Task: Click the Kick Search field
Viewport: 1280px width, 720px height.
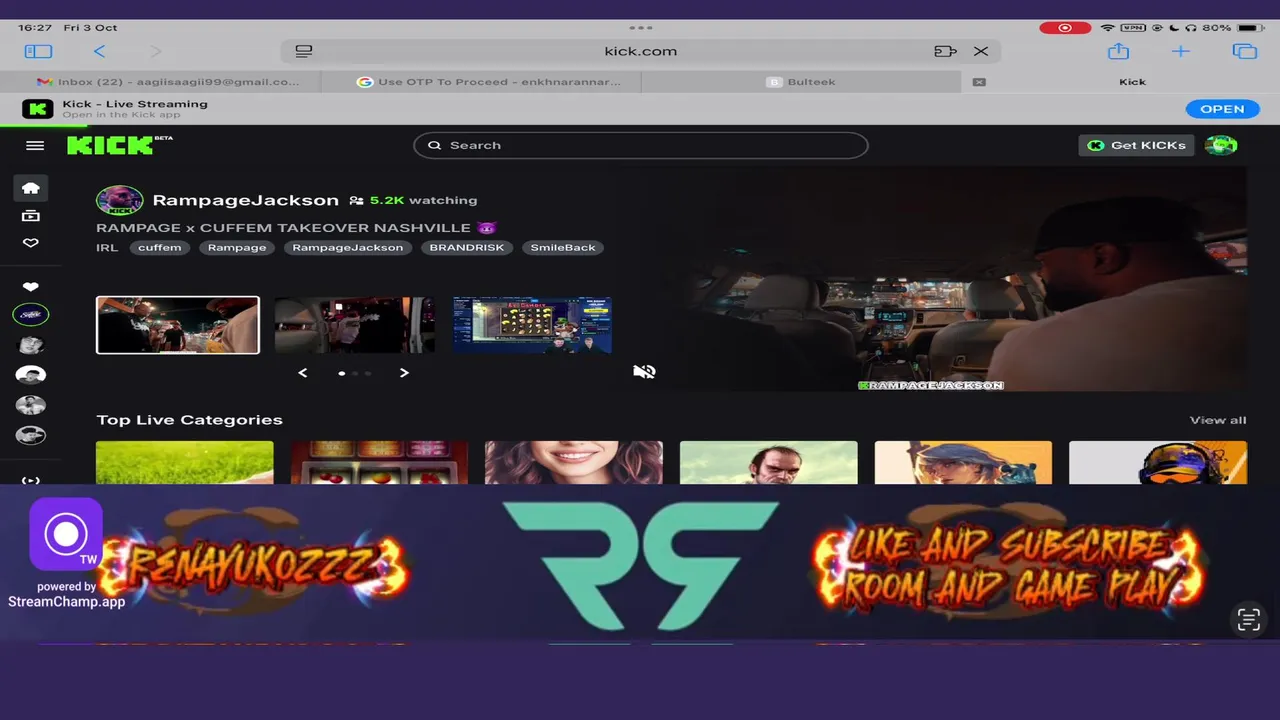Action: click(x=641, y=145)
